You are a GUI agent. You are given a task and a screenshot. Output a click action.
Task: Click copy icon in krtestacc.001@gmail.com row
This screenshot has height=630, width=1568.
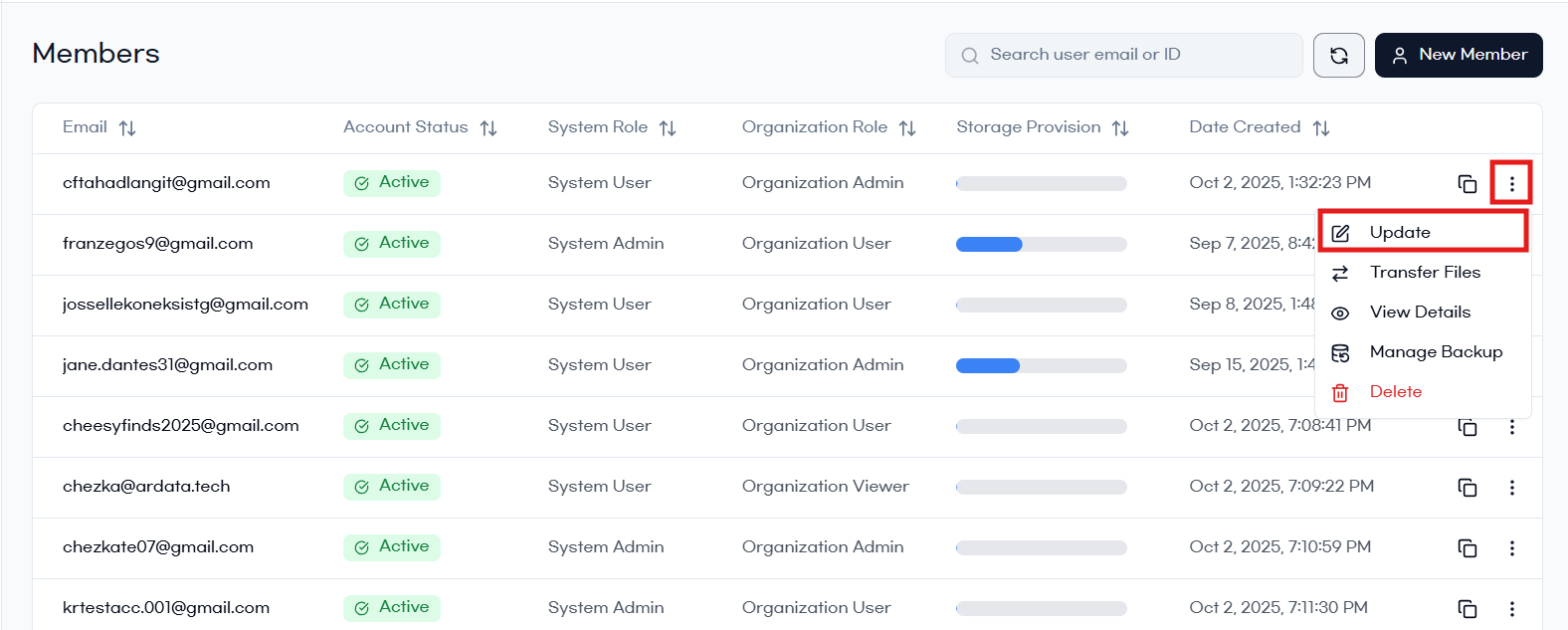point(1467,609)
